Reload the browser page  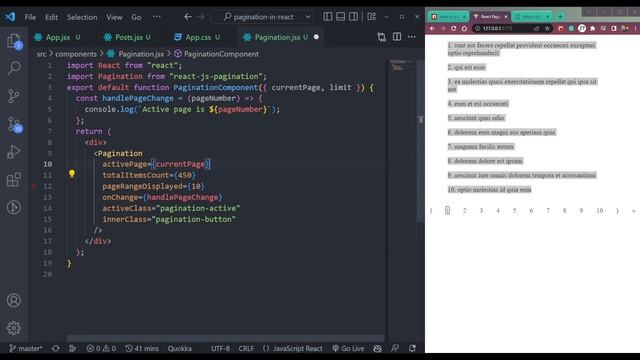pyautogui.click(x=453, y=28)
